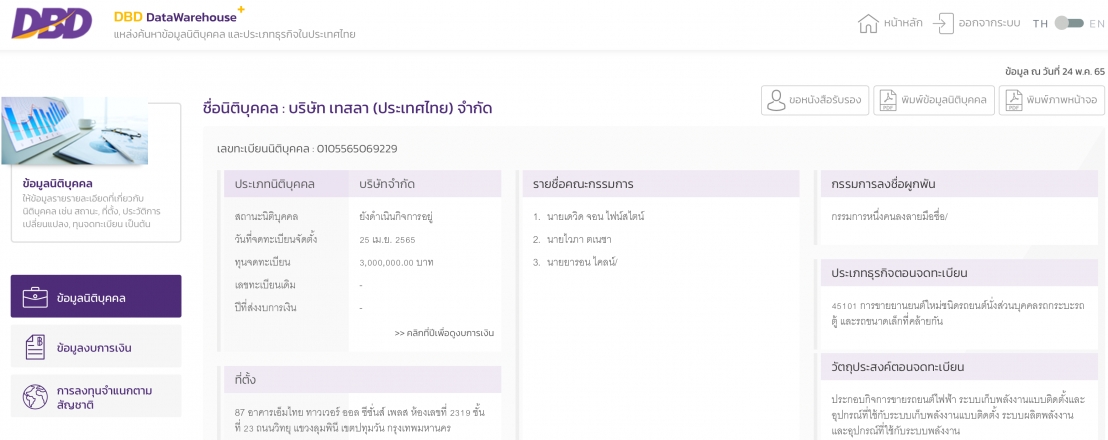Open the ข้อมูลงบการเงิน sidebar menu
The width and height of the screenshot is (1108, 440).
coord(96,347)
